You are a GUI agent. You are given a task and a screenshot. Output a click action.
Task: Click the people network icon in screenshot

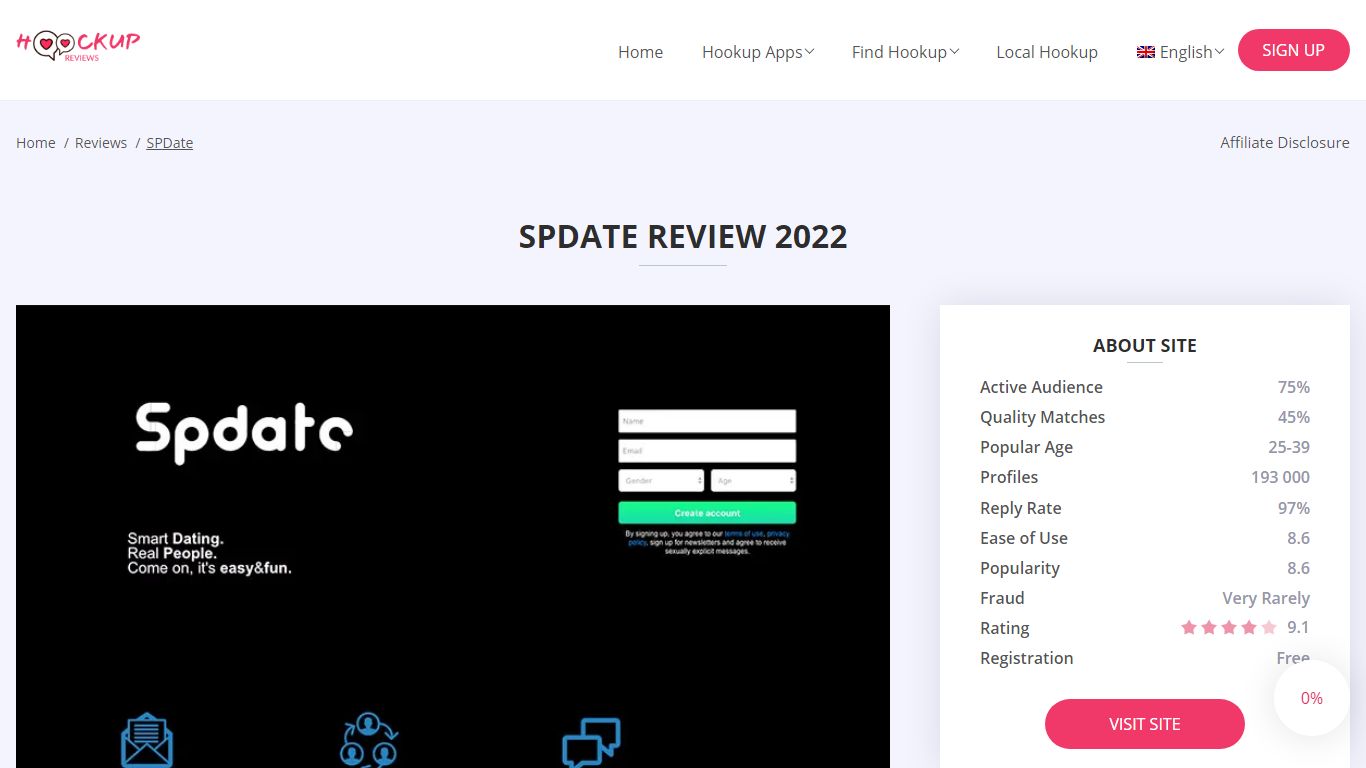tap(369, 740)
